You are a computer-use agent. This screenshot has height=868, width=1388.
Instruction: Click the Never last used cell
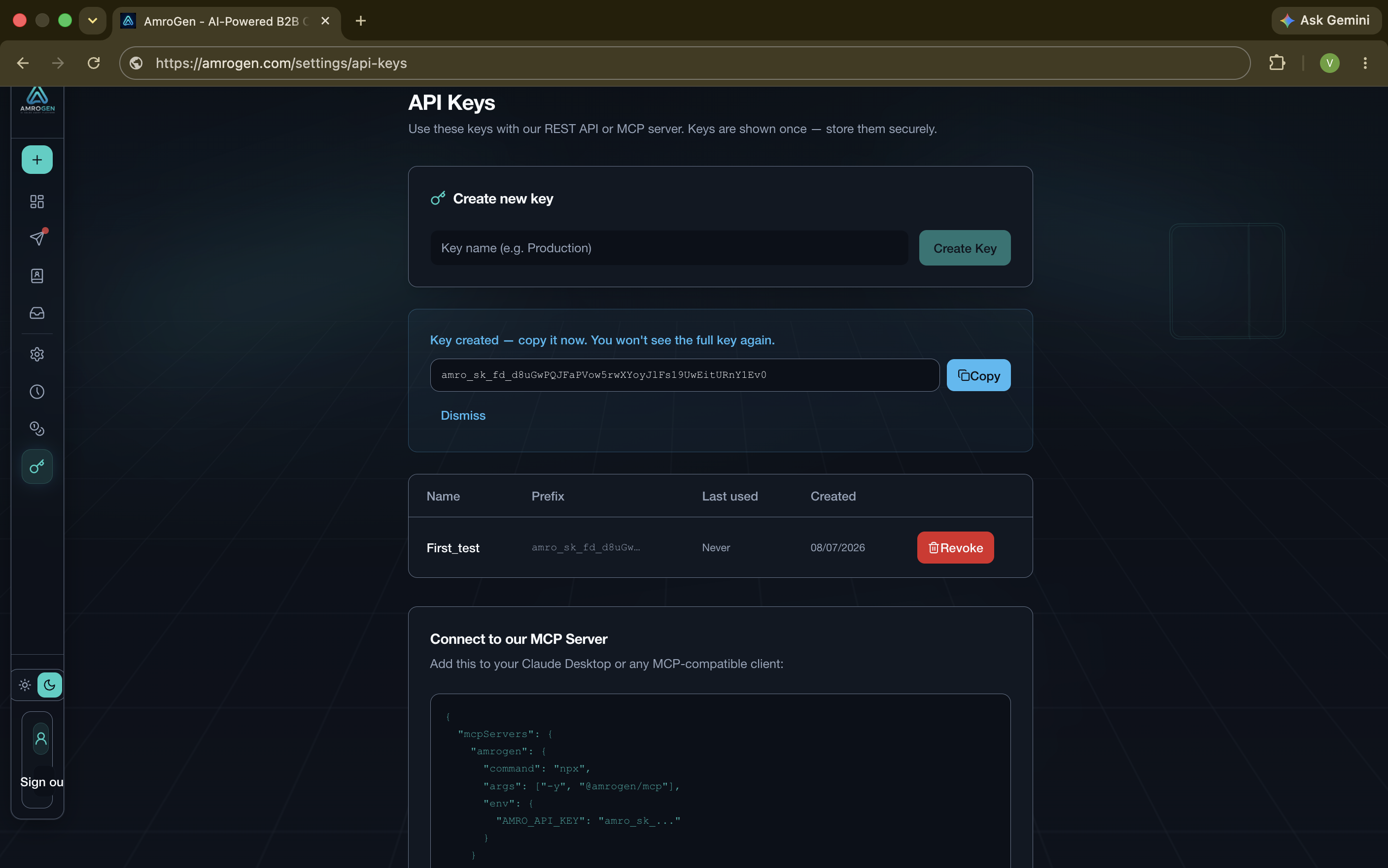716,548
